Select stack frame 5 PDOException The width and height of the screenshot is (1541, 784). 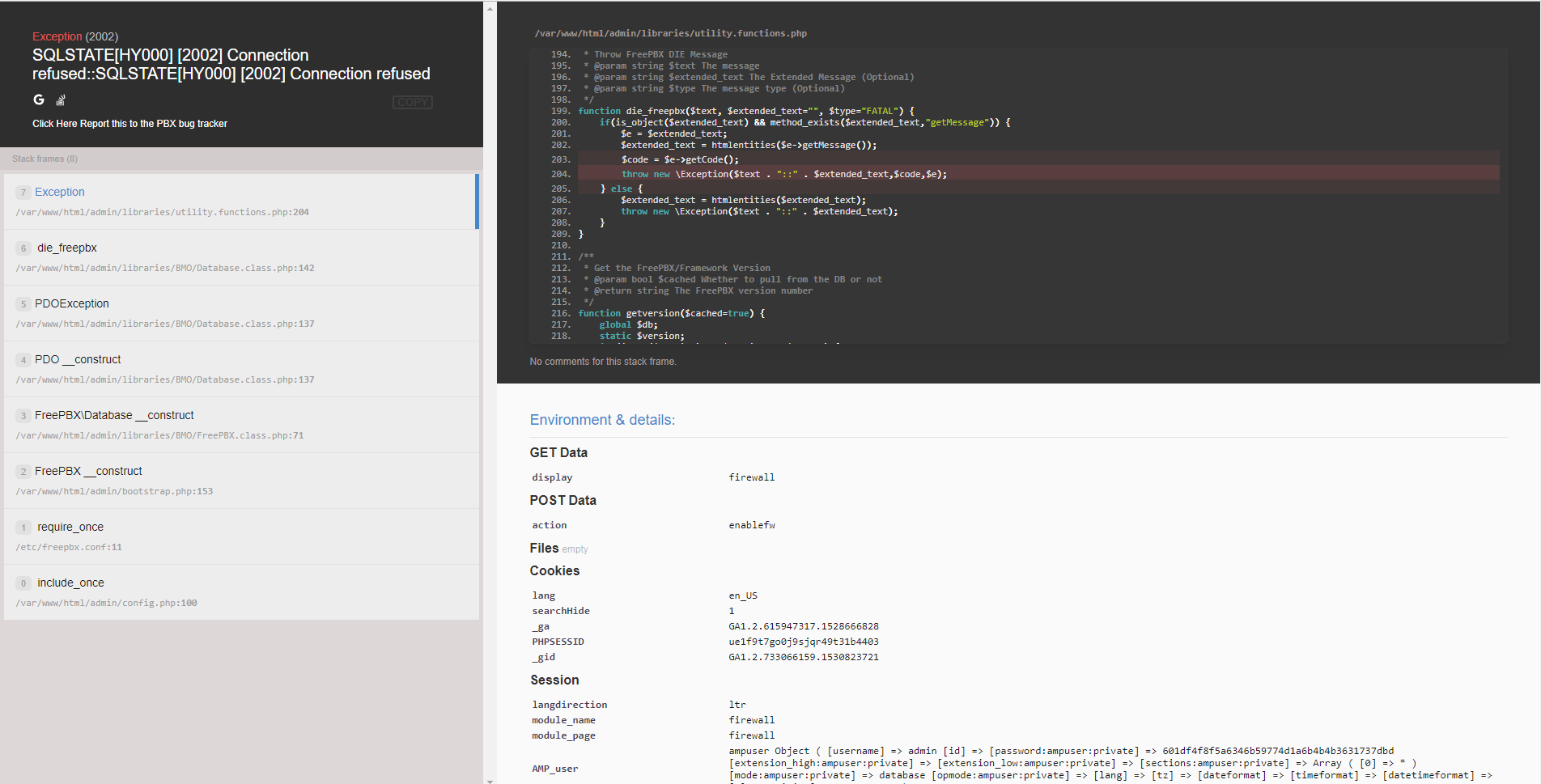(241, 313)
